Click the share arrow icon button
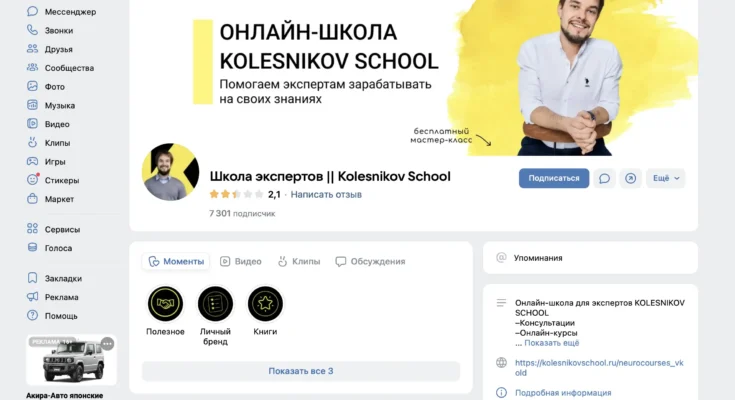The width and height of the screenshot is (735, 400). pos(630,178)
